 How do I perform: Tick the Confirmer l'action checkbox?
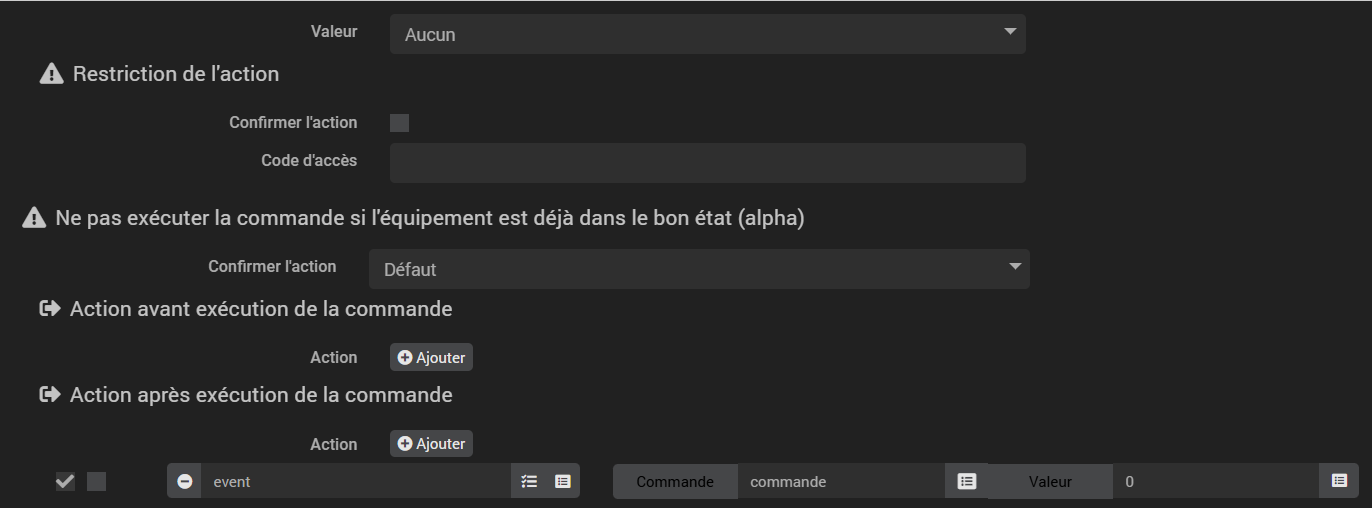(x=400, y=123)
